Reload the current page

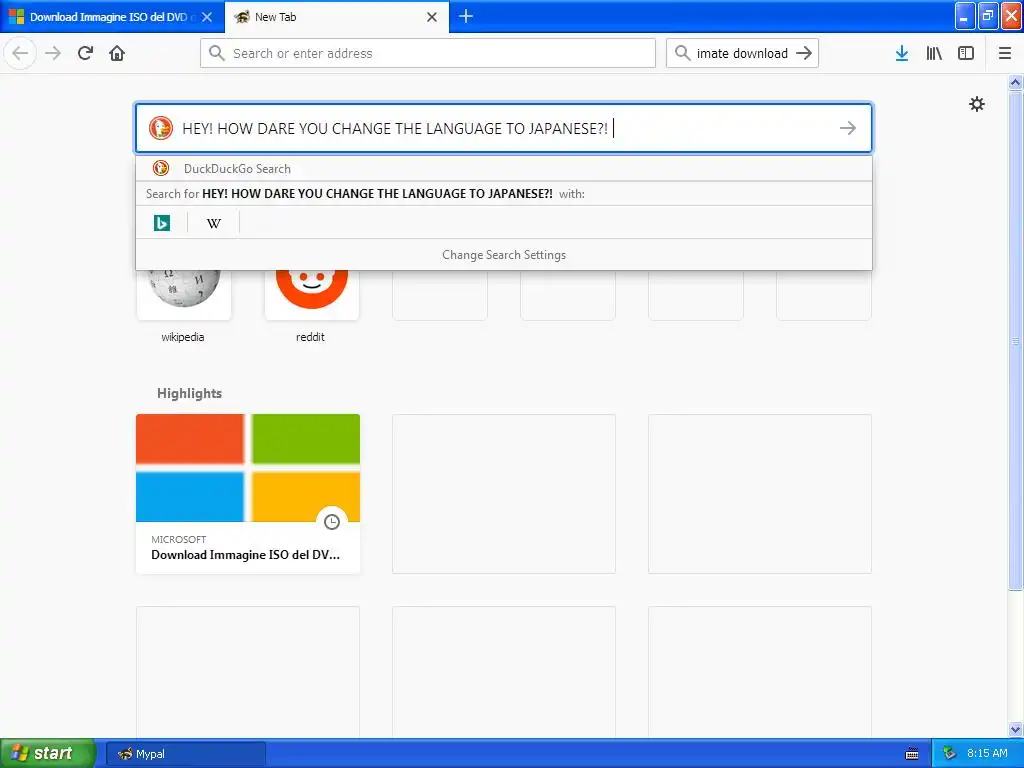tap(85, 53)
